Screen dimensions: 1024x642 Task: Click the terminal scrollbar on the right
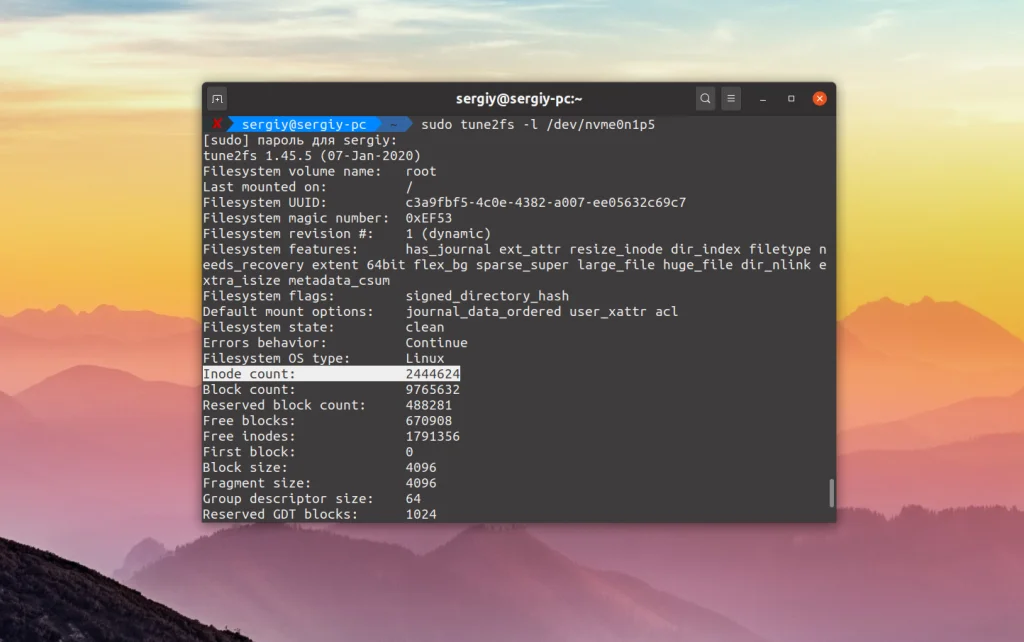(x=831, y=495)
